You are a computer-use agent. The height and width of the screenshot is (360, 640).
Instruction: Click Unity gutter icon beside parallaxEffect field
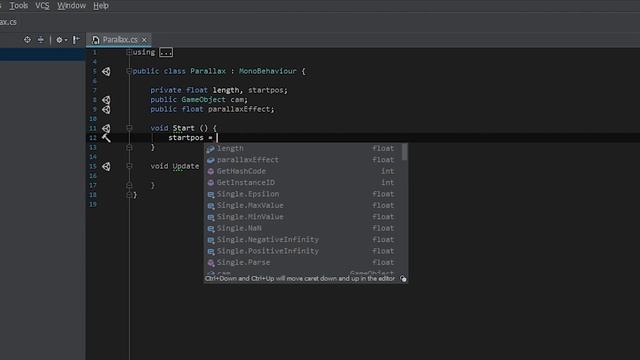[106, 109]
